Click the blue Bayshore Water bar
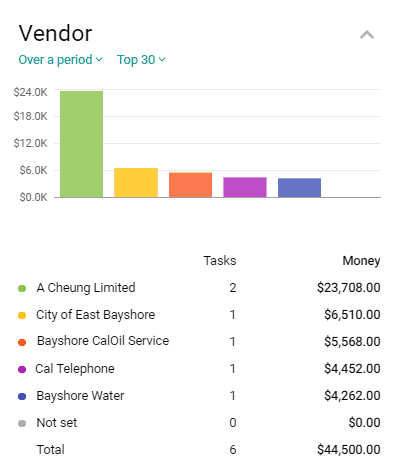 pyautogui.click(x=299, y=188)
